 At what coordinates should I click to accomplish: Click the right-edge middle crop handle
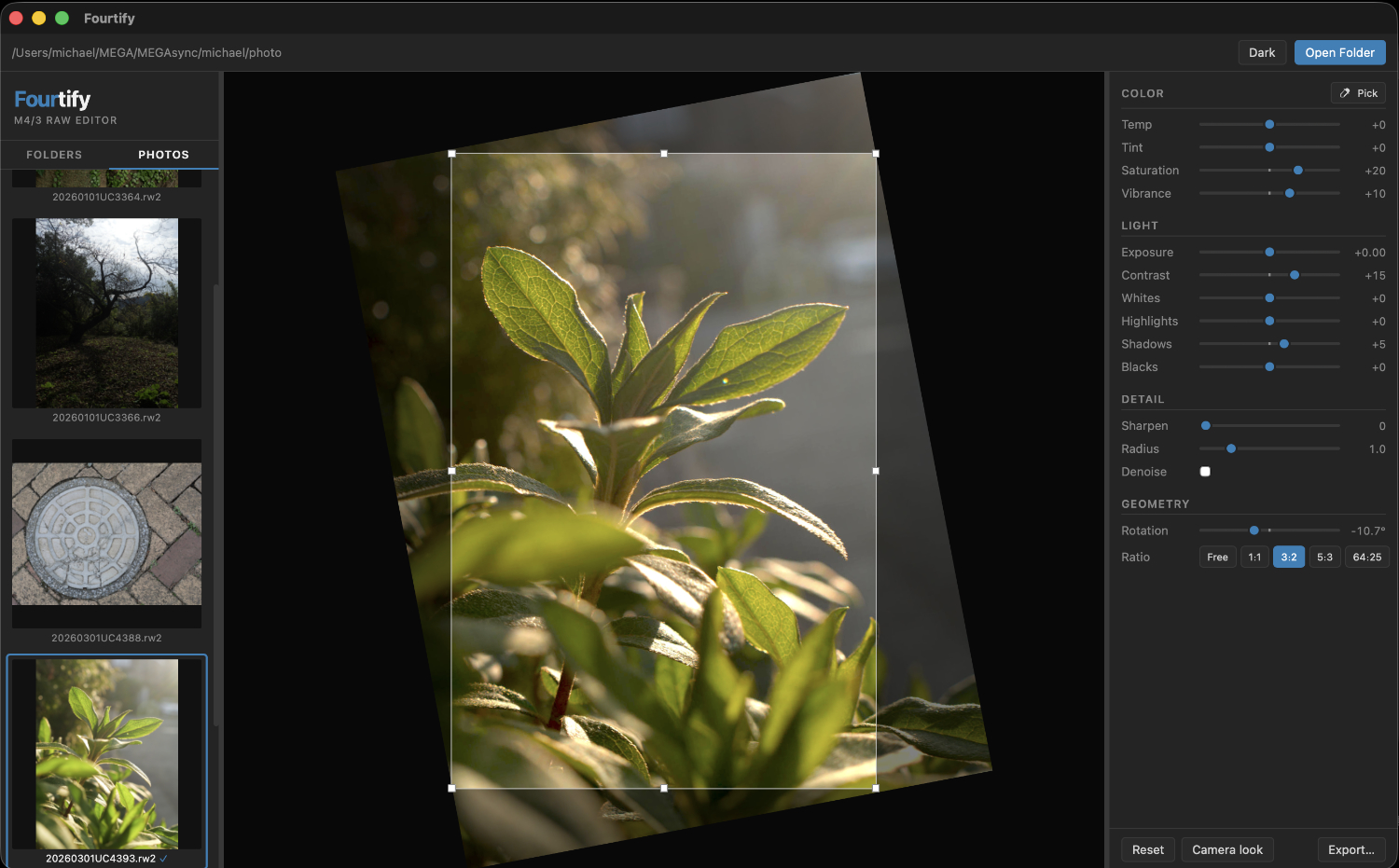876,471
